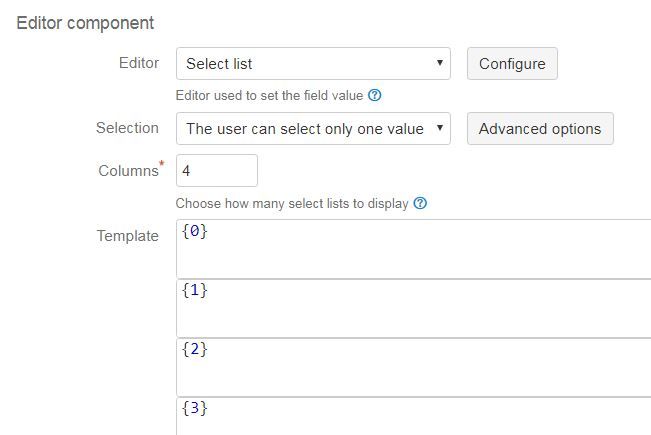Open Advanced options
Image resolution: width=651 pixels, height=435 pixels.
(x=540, y=129)
